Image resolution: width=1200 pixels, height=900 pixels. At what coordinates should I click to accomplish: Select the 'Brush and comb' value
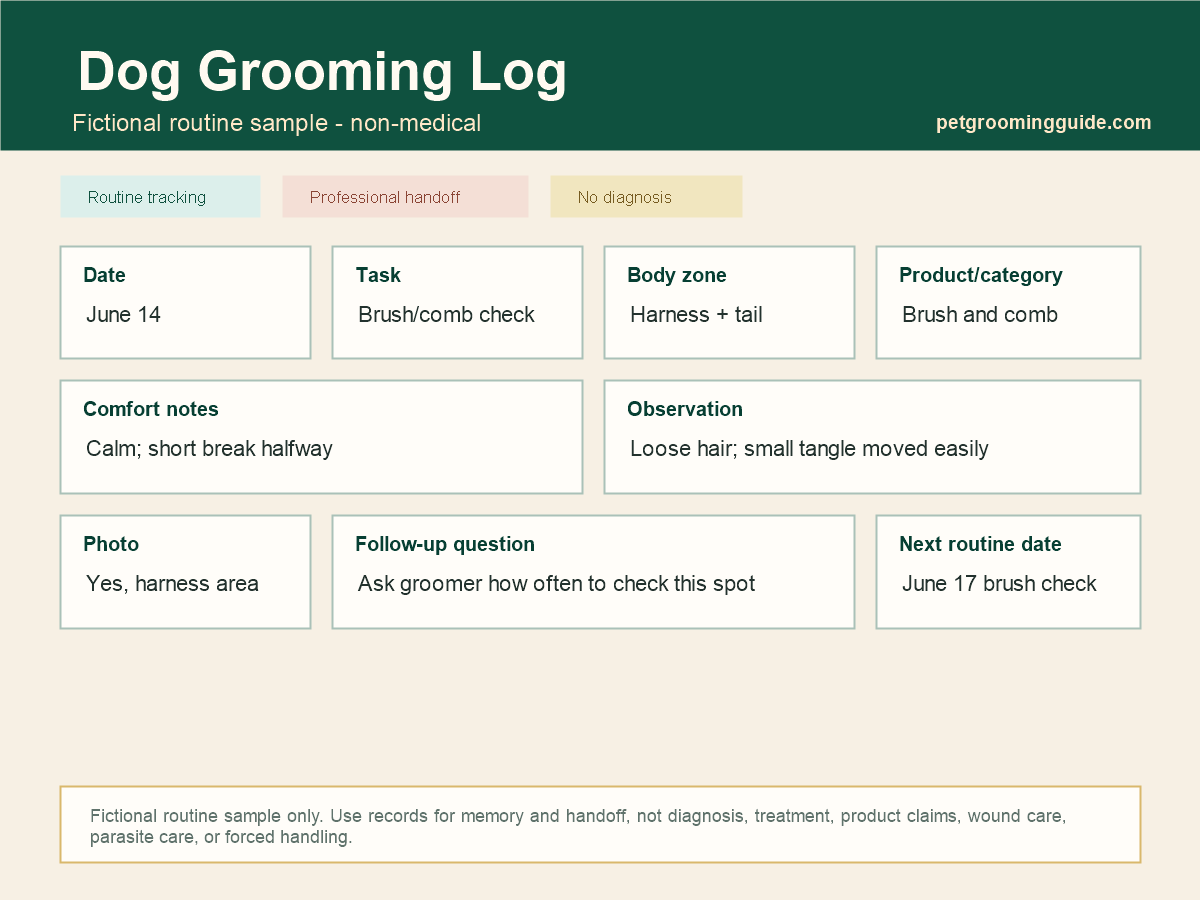click(980, 315)
